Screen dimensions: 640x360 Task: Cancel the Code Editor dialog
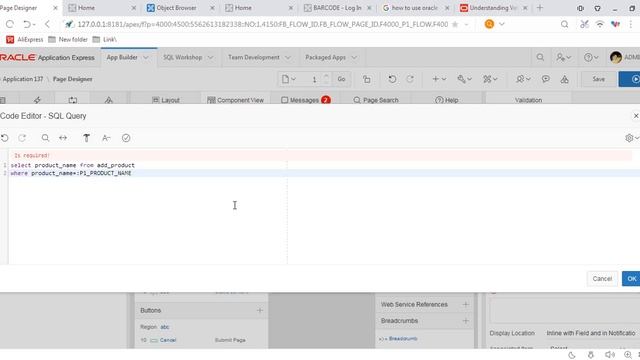click(x=602, y=278)
